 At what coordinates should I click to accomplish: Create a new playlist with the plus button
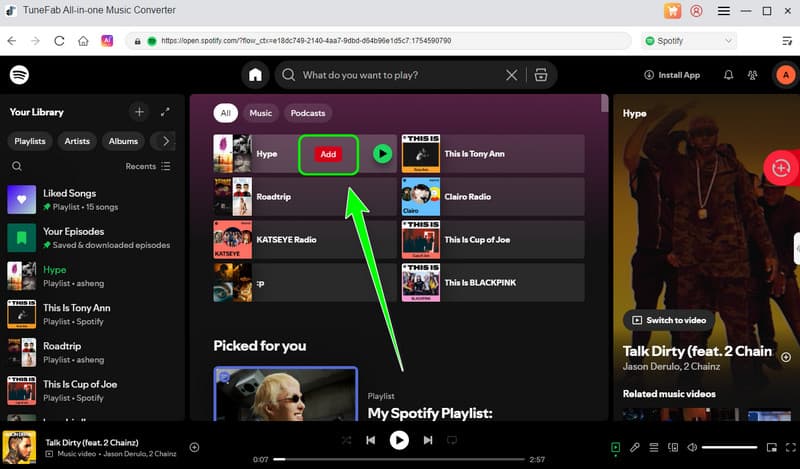[139, 112]
